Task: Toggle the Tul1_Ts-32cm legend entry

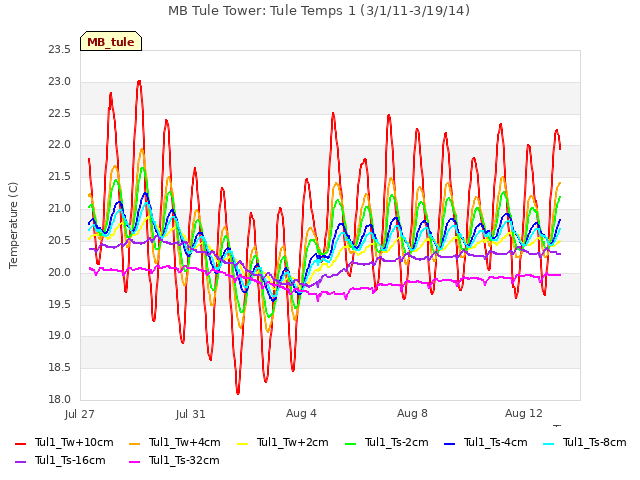Action: [174, 460]
